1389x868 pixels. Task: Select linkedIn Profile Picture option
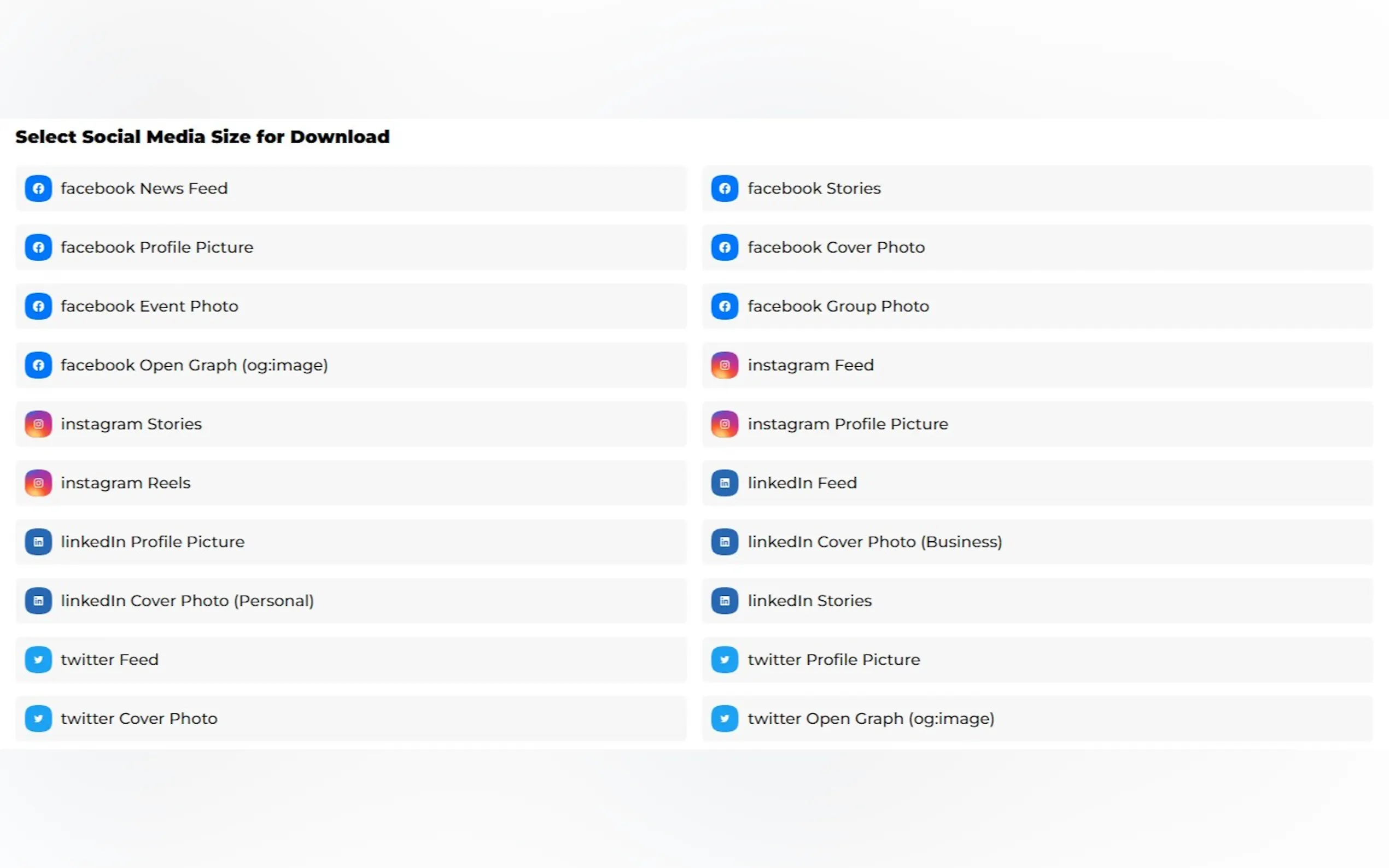coord(152,542)
